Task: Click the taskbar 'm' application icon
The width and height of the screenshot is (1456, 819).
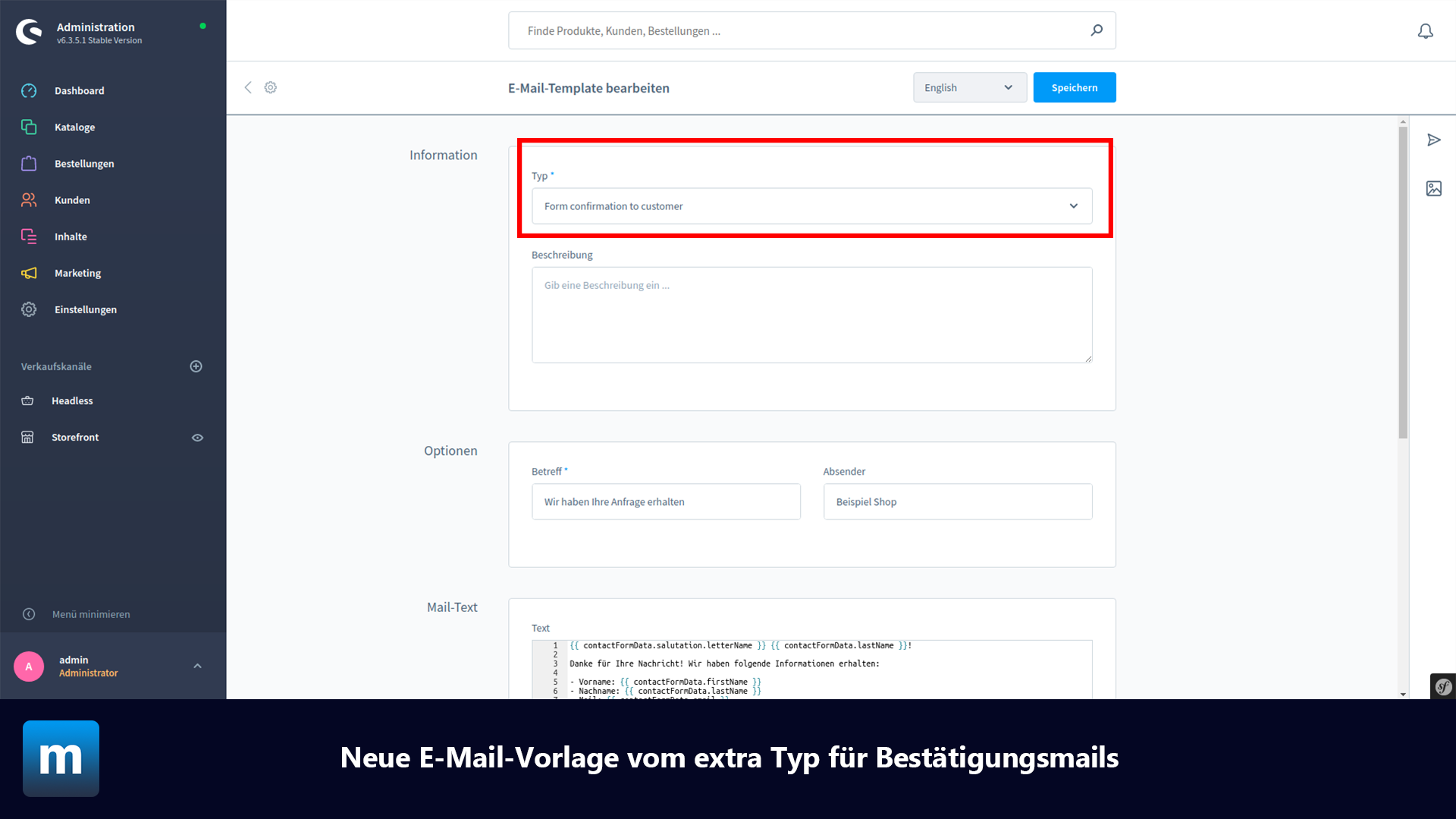Action: 60,758
